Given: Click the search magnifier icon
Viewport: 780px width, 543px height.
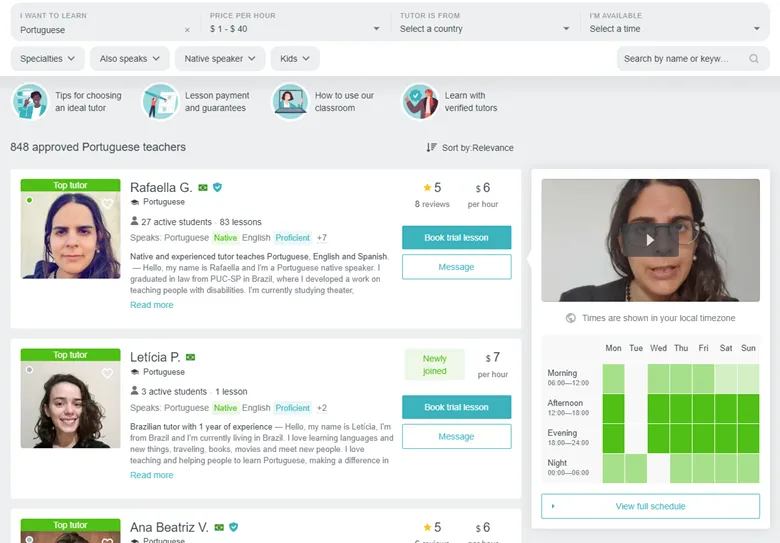Looking at the screenshot, I should coord(754,59).
